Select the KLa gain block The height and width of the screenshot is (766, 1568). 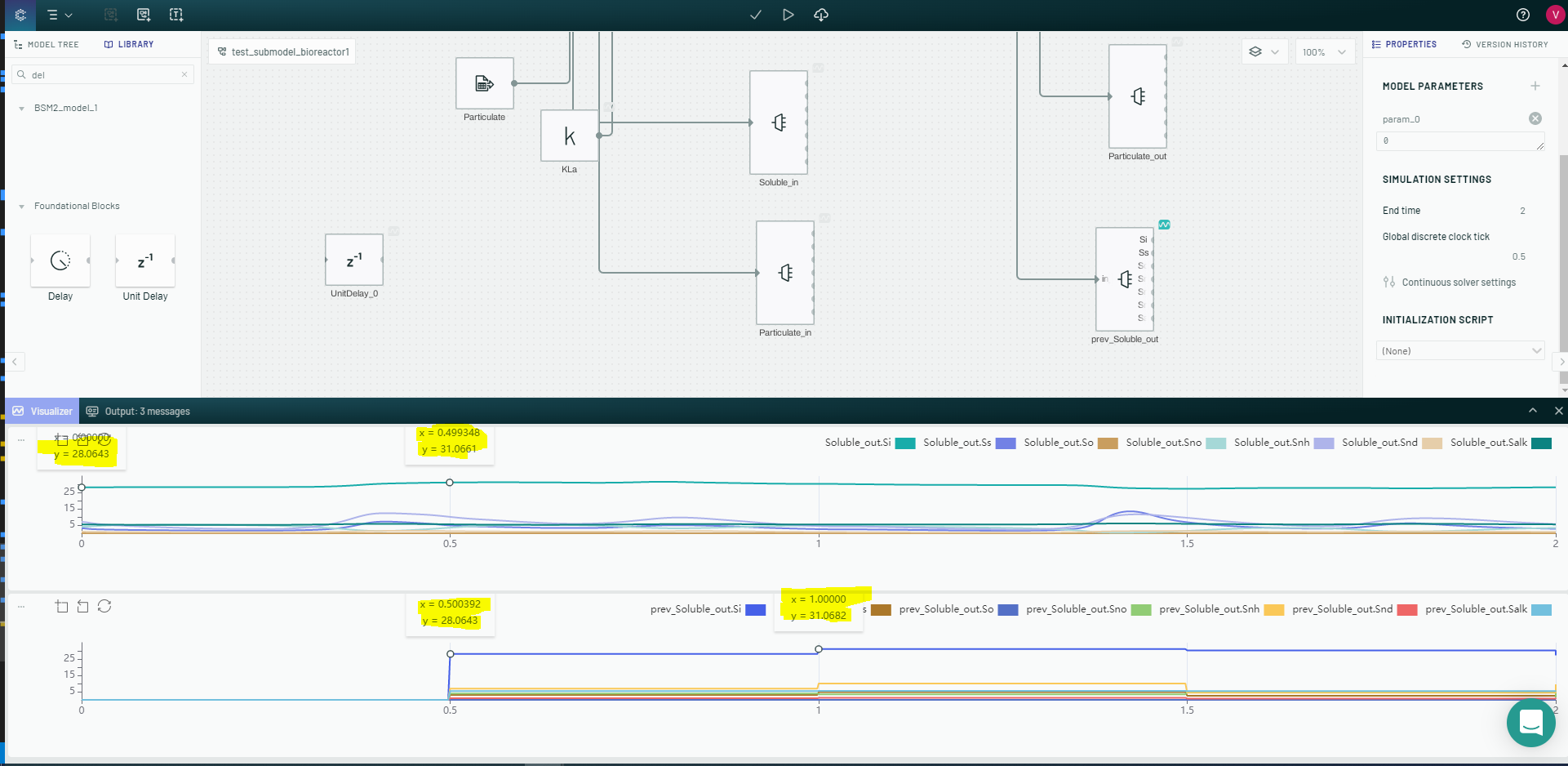coord(570,136)
